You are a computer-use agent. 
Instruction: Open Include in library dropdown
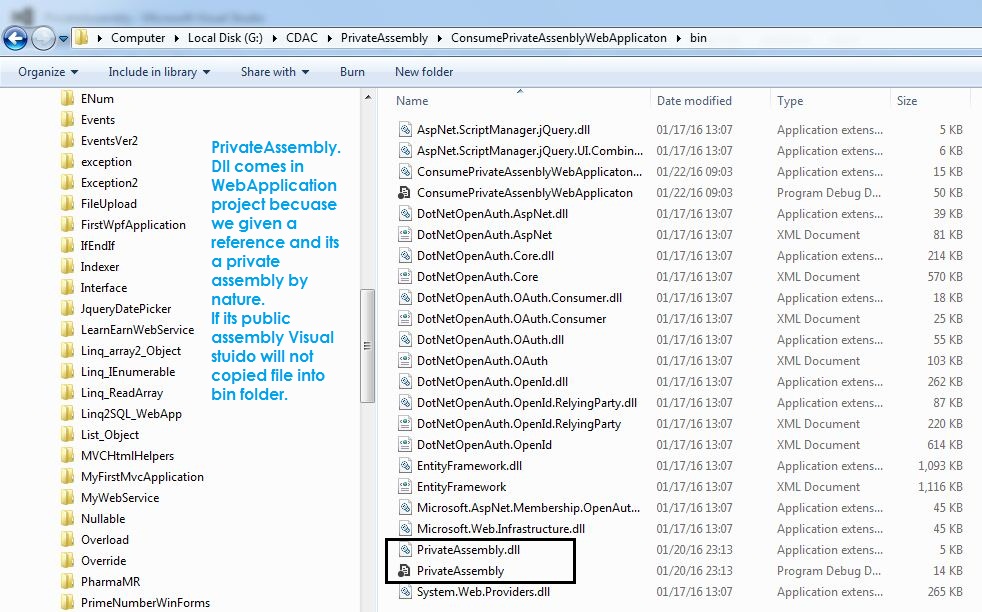click(x=159, y=72)
